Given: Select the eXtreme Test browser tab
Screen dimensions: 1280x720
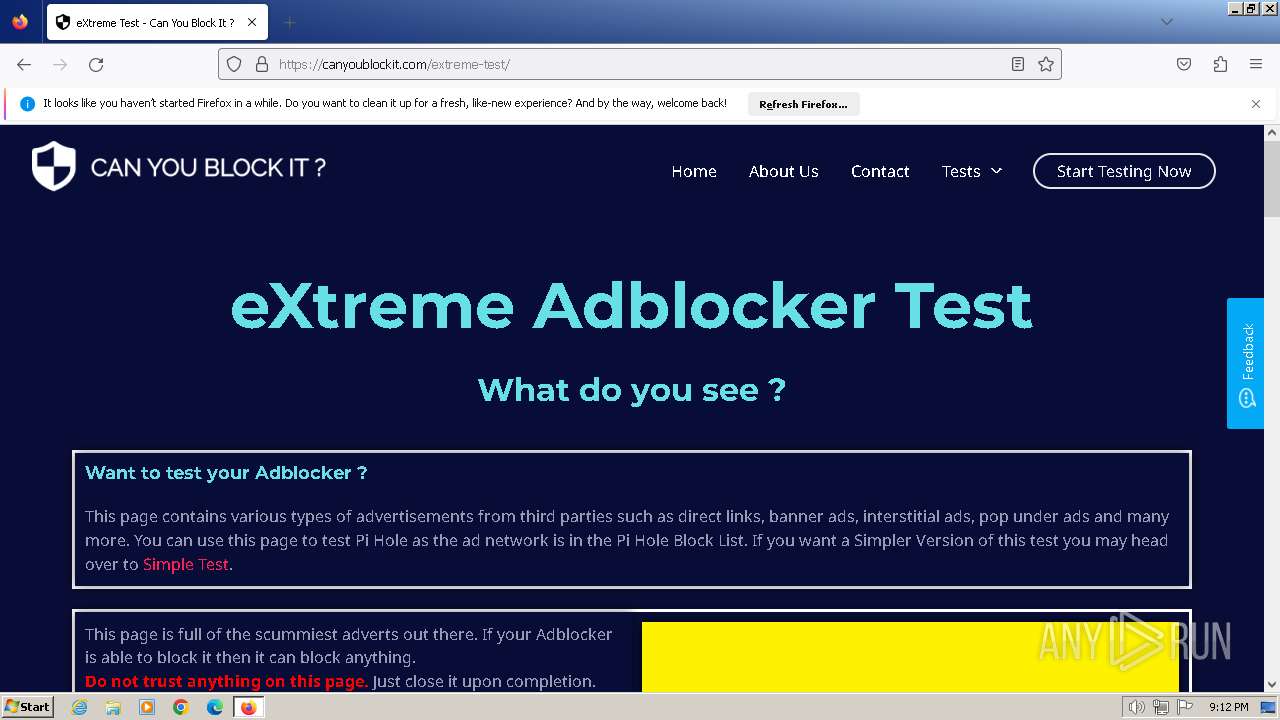Looking at the screenshot, I should point(155,22).
